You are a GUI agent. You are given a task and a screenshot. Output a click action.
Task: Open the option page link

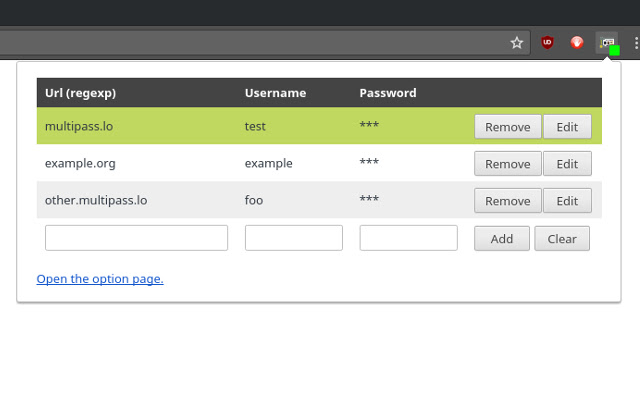coord(100,279)
